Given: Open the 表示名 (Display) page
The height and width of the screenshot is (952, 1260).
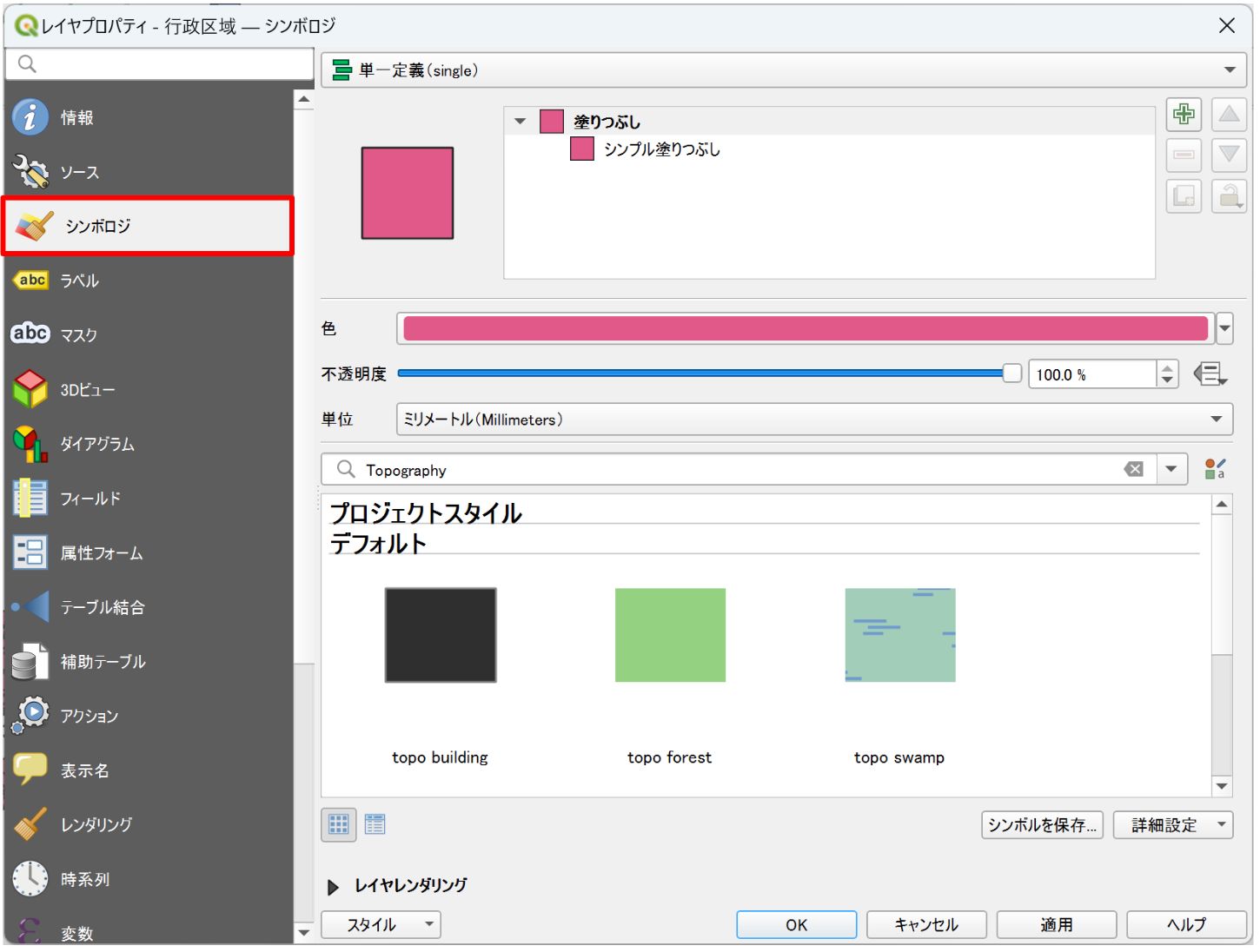Looking at the screenshot, I should 149,770.
